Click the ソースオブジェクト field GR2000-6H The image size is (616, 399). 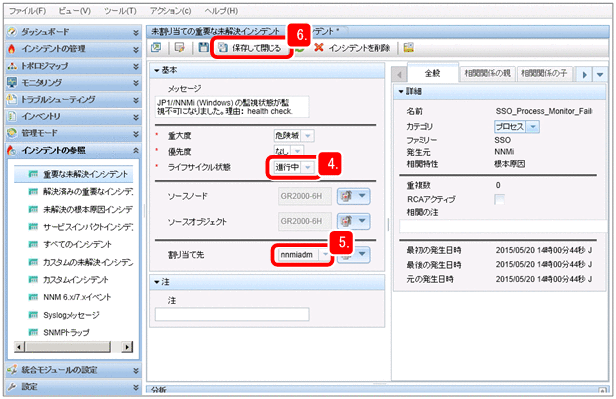click(305, 221)
